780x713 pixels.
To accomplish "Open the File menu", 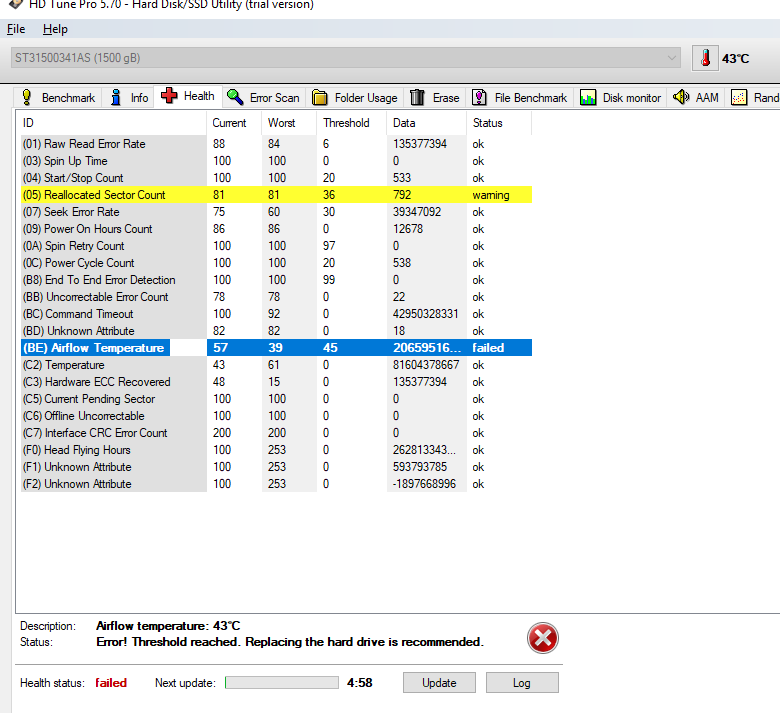I will click(16, 29).
